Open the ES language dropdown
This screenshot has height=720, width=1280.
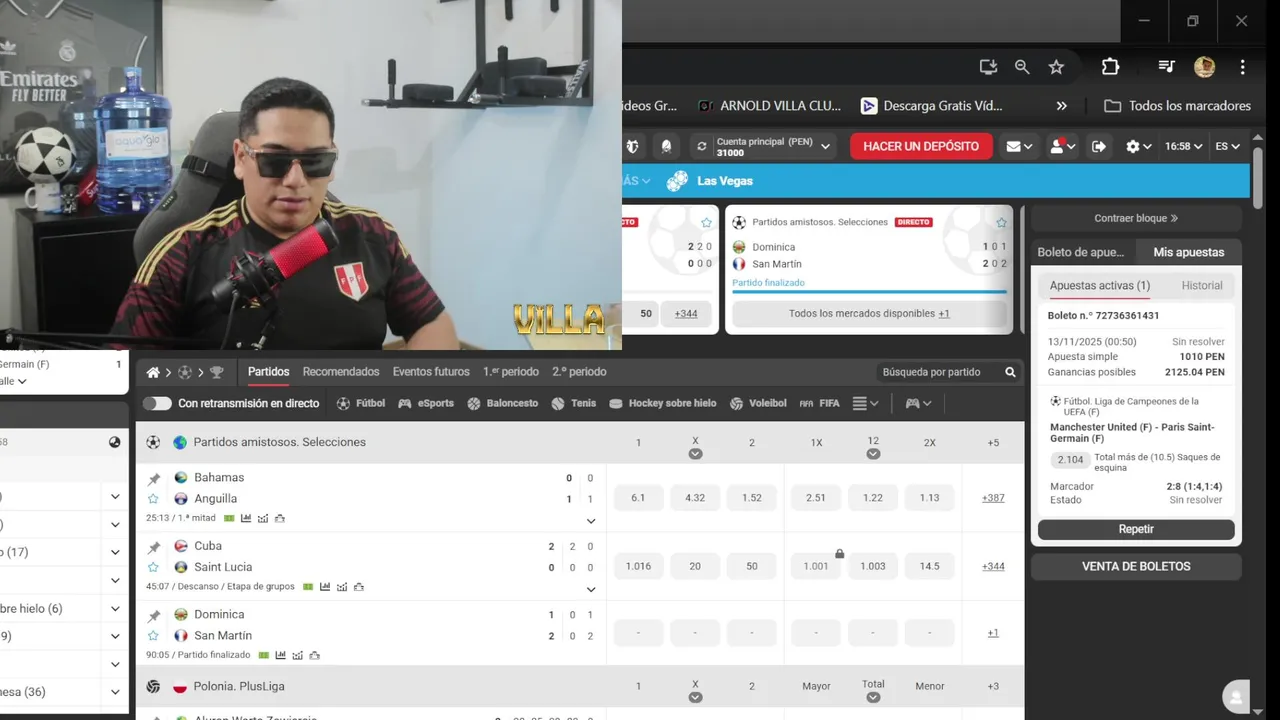pyautogui.click(x=1228, y=146)
